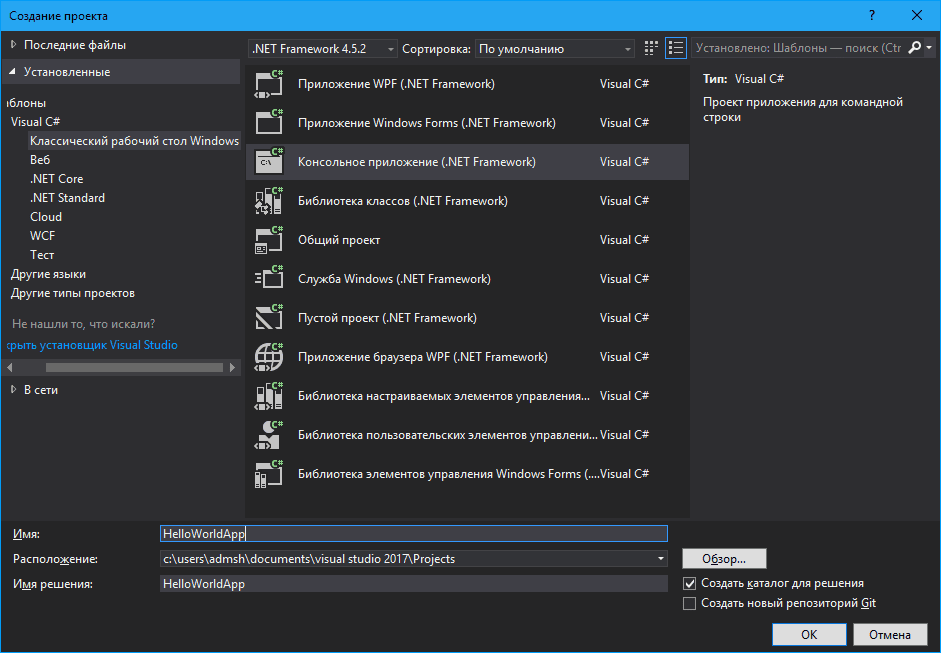The width and height of the screenshot is (941, 653).
Task: Open 'Другие типы проектов' tree node
Action: [x=73, y=293]
